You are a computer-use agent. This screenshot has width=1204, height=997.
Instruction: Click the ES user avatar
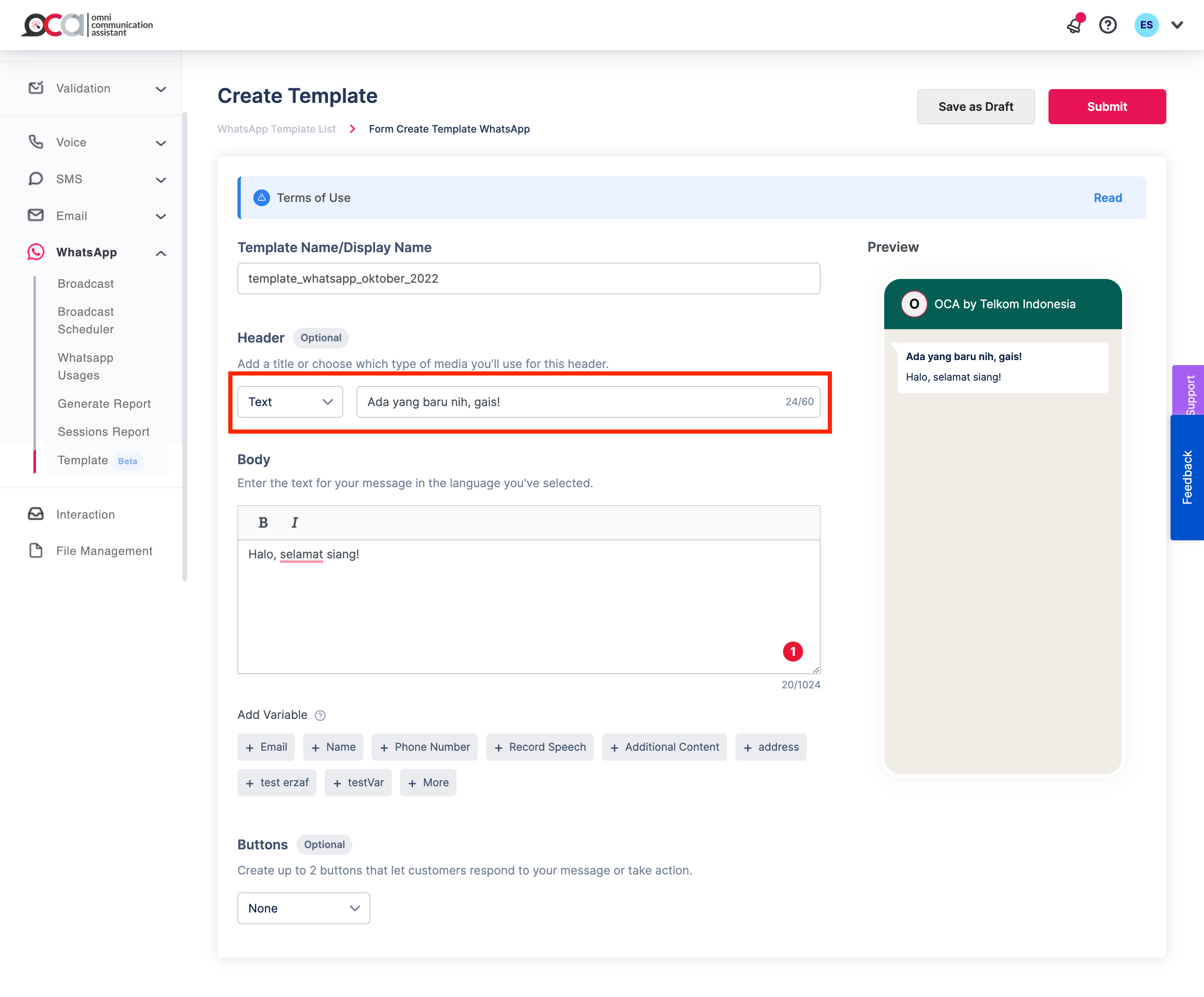1146,25
